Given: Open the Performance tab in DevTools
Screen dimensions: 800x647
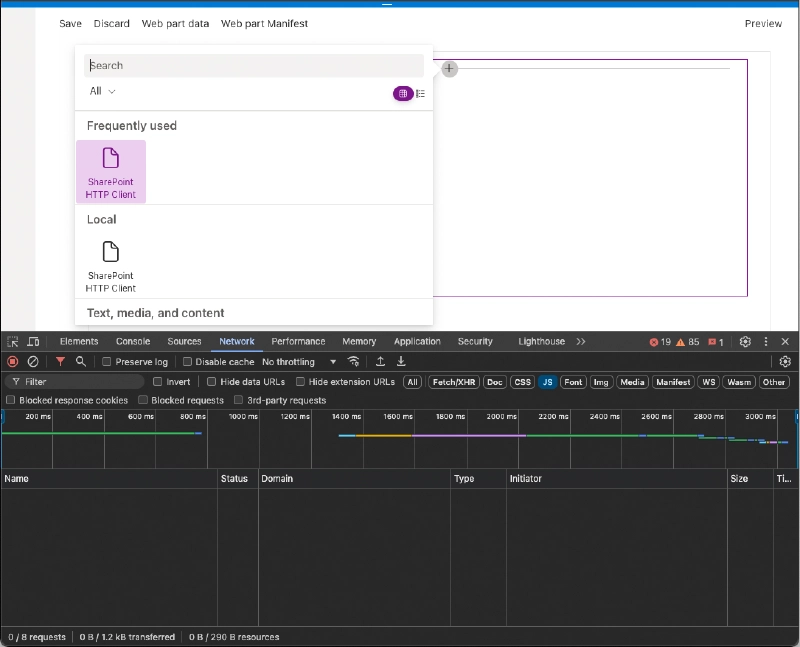Looking at the screenshot, I should (x=297, y=341).
